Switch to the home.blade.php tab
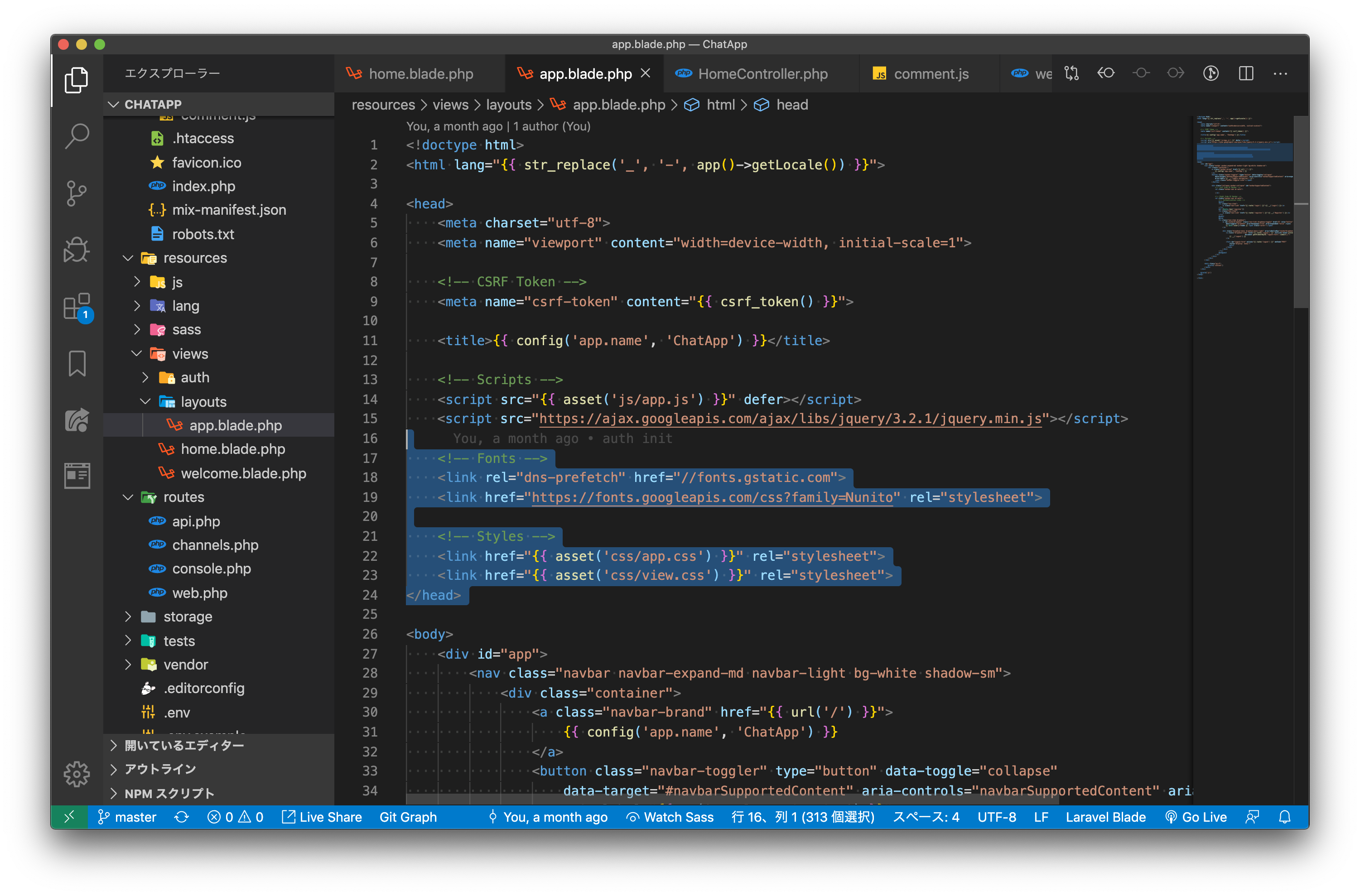This screenshot has height=896, width=1360. (x=420, y=74)
